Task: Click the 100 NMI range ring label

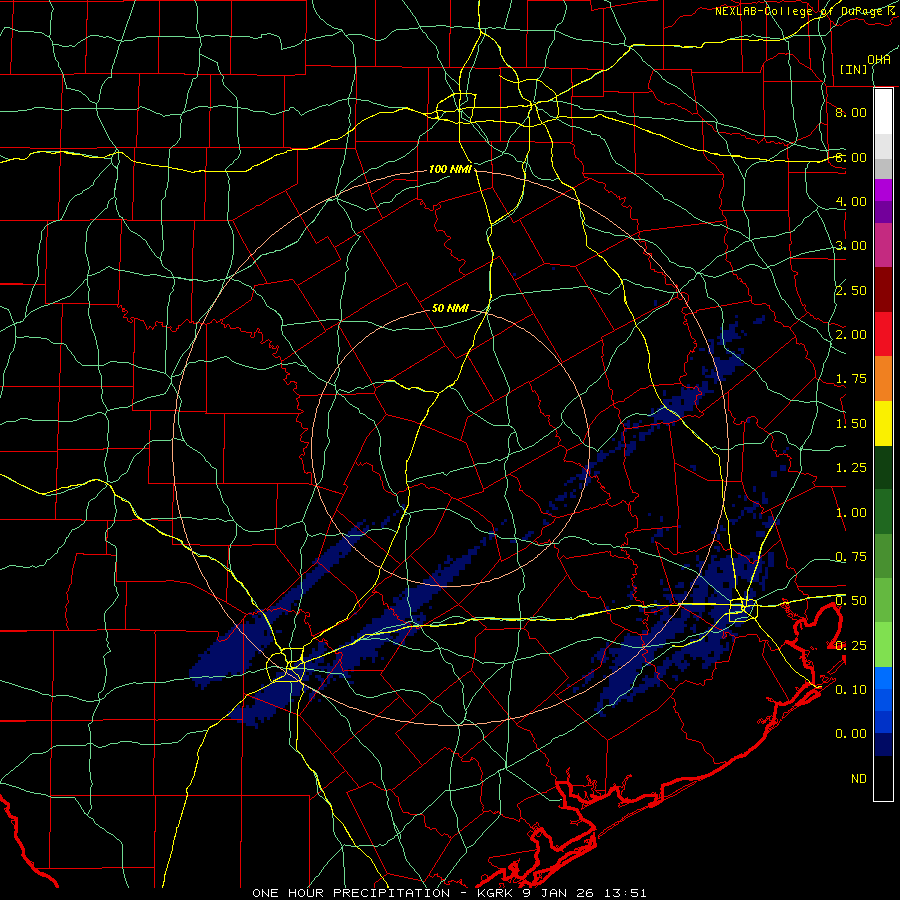Action: pyautogui.click(x=450, y=169)
